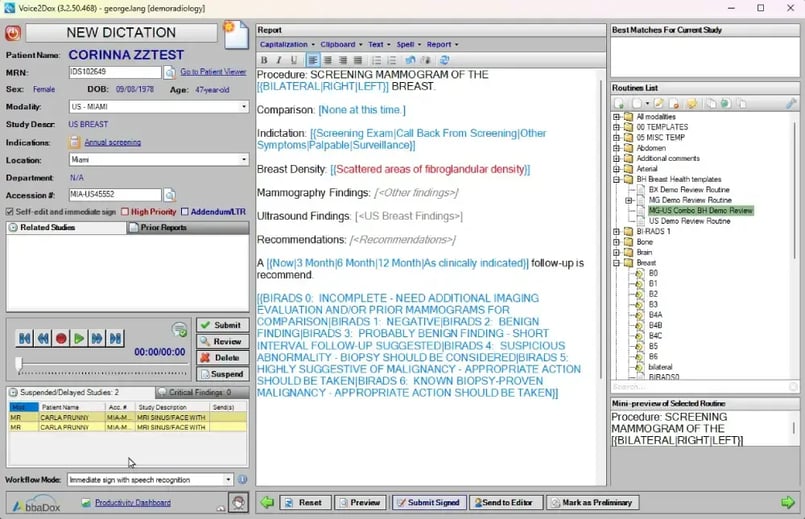Collapse the Breast folder
Viewport: 805px width, 519px height.
(x=617, y=263)
